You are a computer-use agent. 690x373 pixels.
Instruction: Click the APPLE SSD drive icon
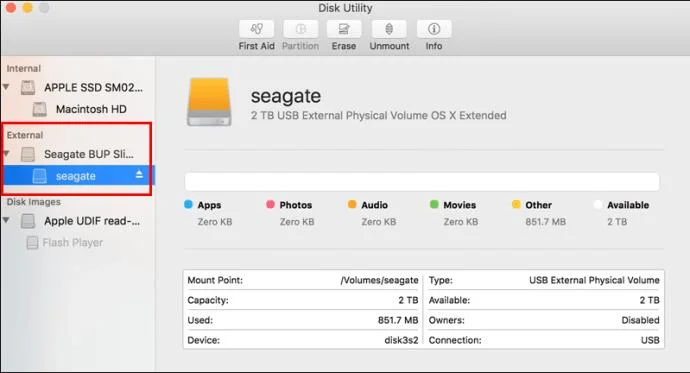click(28, 88)
